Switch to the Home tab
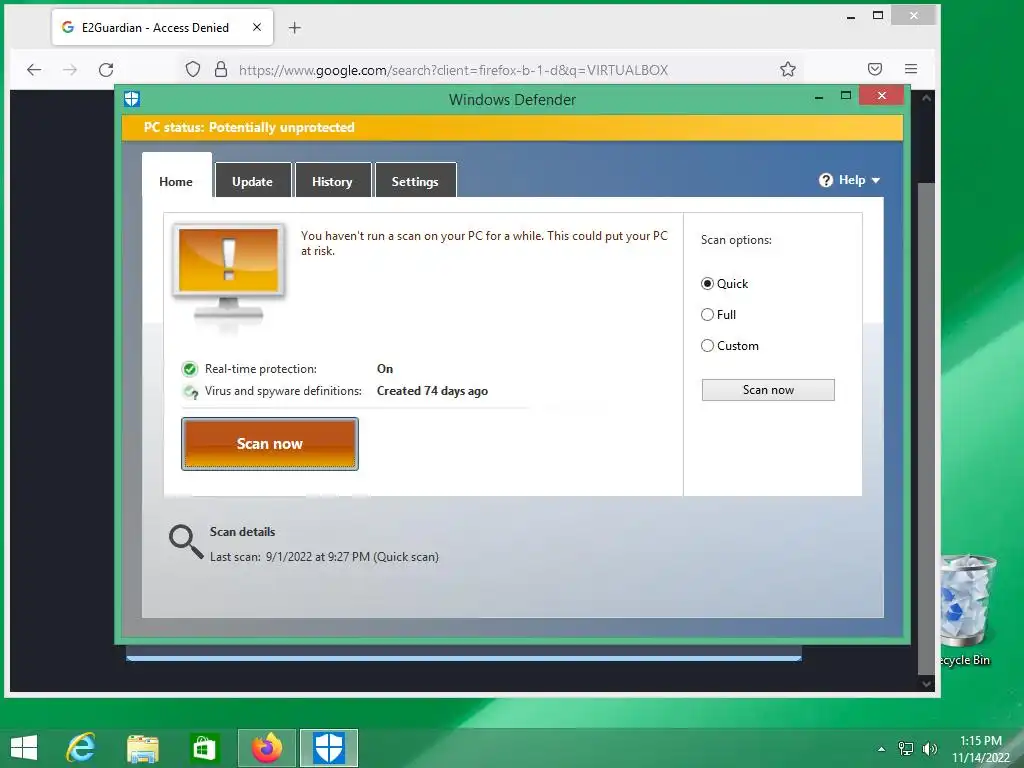Viewport: 1024px width, 768px height. coord(176,182)
